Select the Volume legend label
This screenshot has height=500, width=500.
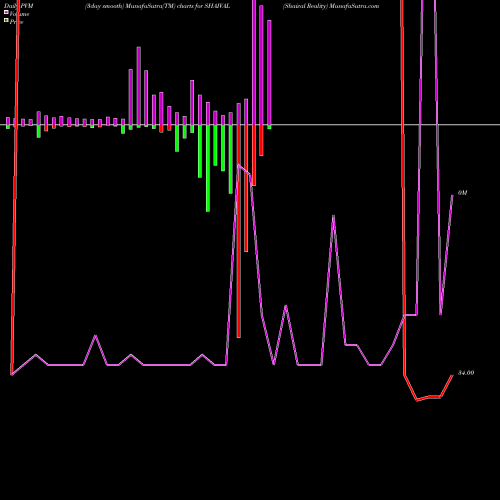click(x=19, y=14)
